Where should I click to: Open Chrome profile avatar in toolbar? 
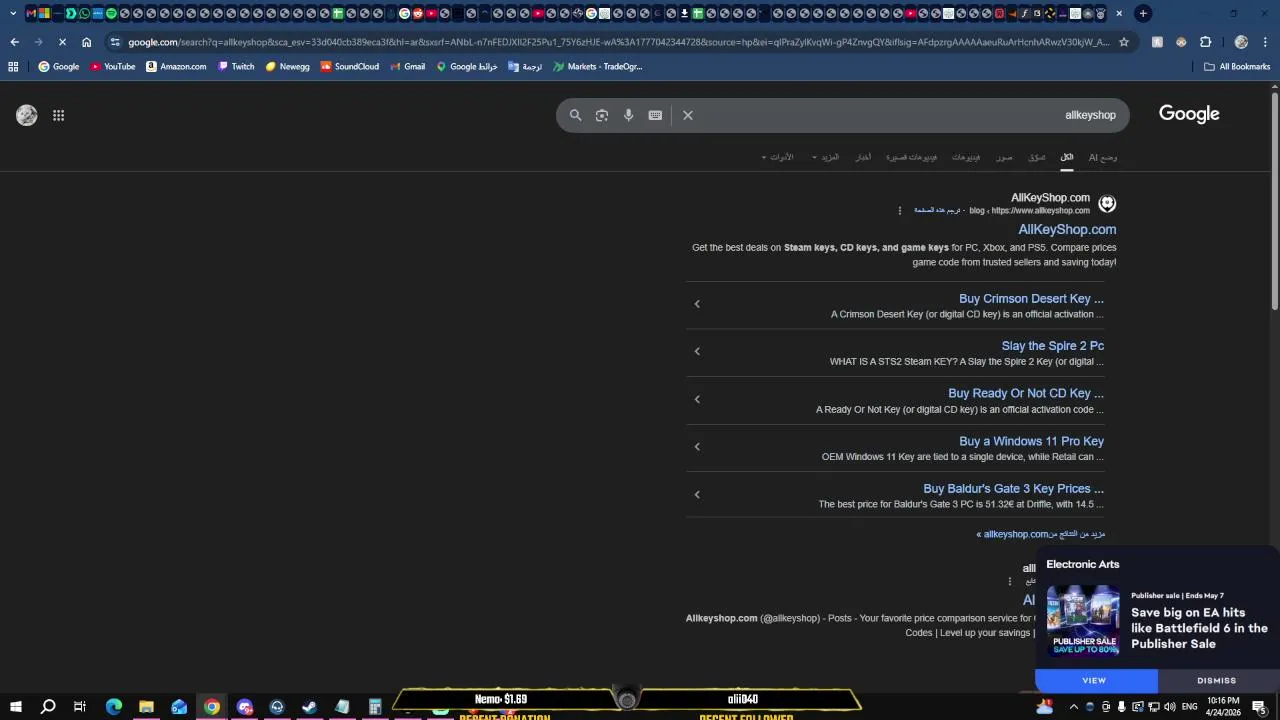1241,42
